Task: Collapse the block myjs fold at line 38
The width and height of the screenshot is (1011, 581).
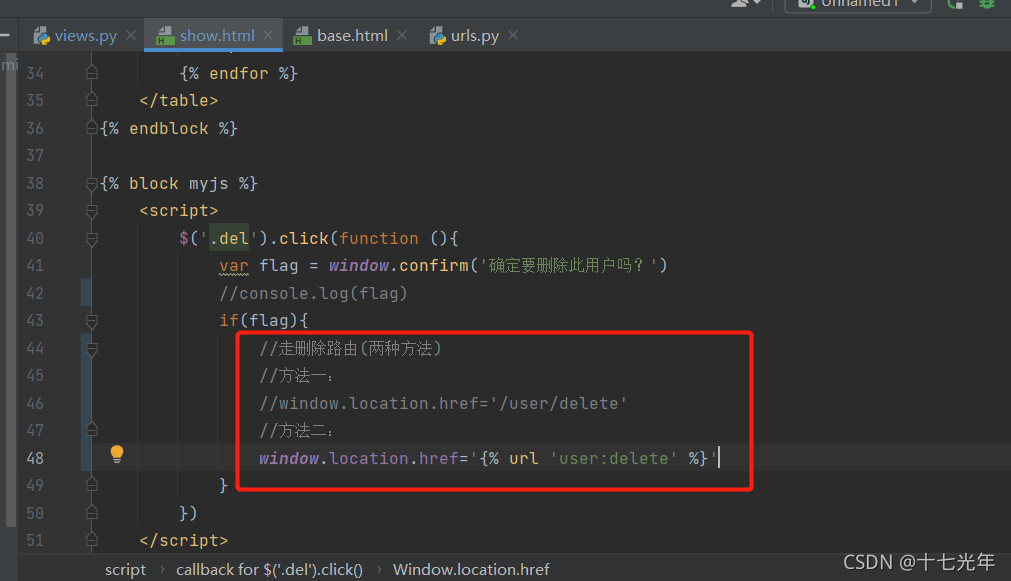Action: click(92, 184)
